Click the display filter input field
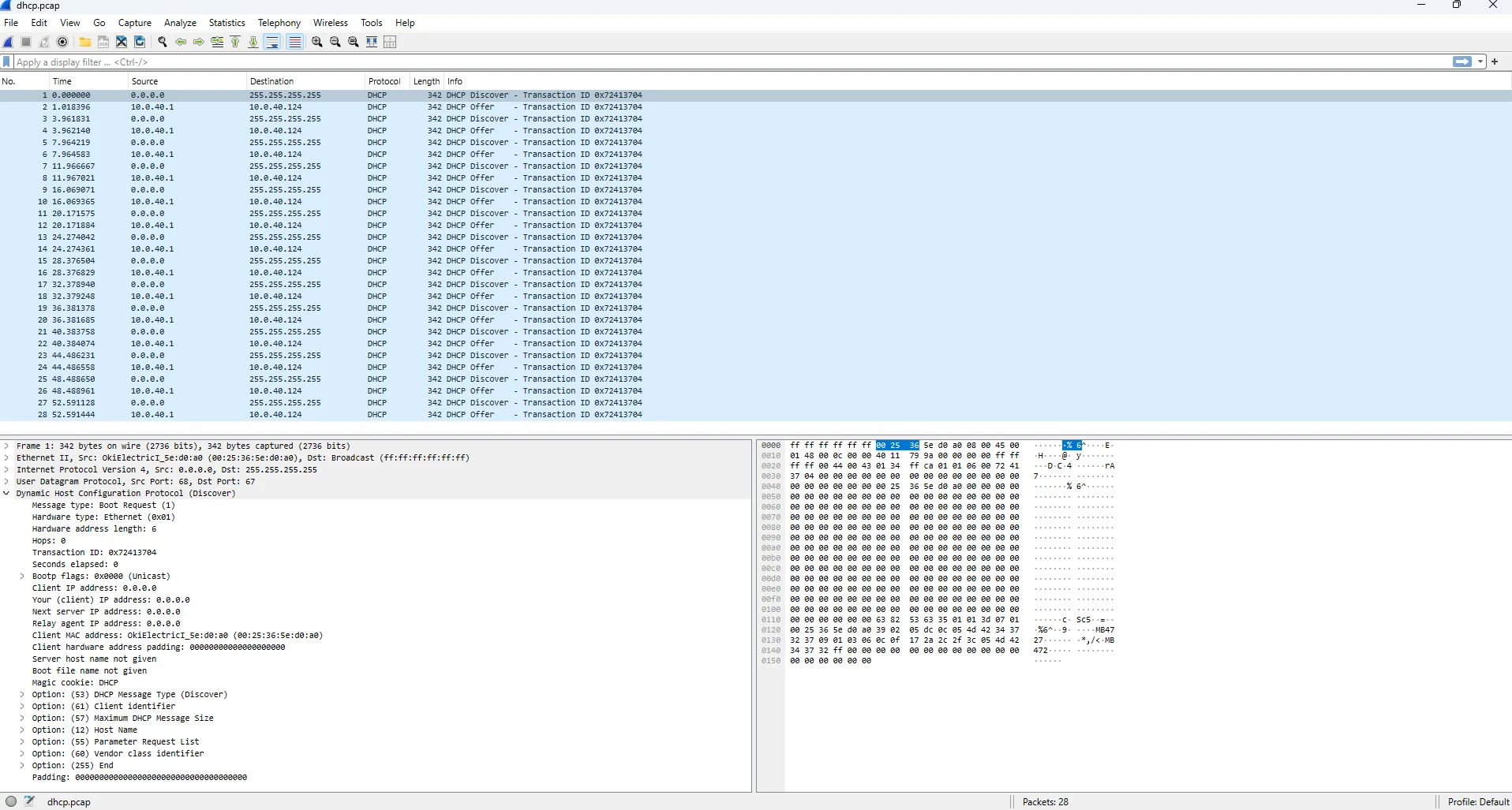Screen dimensions: 1512x810 click(732, 62)
